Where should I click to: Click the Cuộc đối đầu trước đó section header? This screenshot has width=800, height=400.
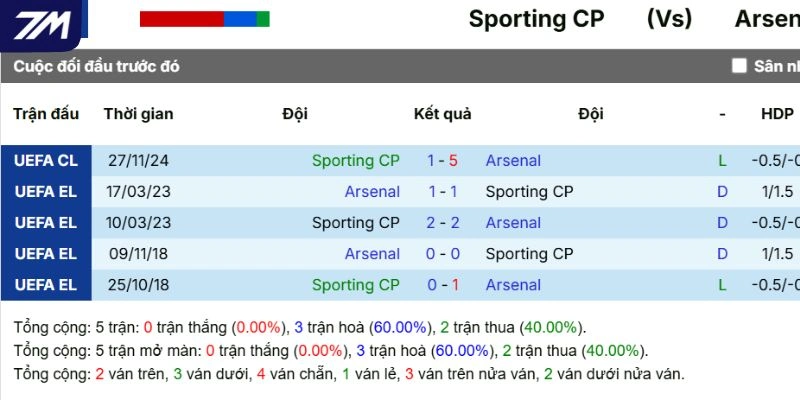point(97,66)
